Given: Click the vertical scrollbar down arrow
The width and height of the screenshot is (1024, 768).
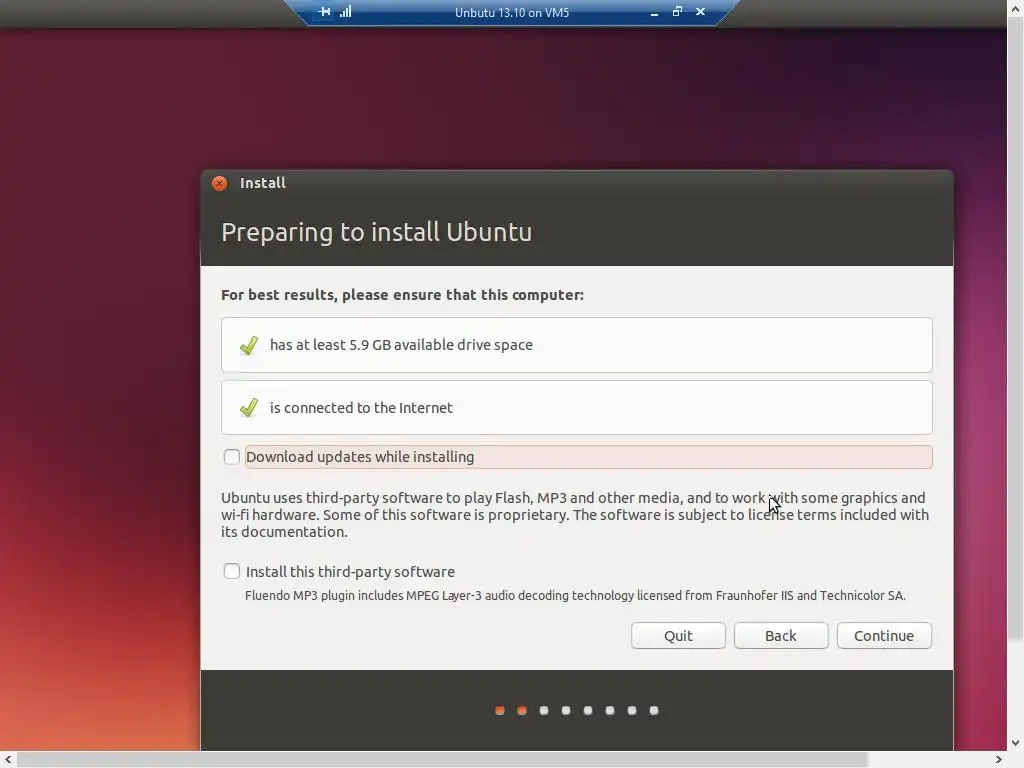Looking at the screenshot, I should pos(1016,743).
